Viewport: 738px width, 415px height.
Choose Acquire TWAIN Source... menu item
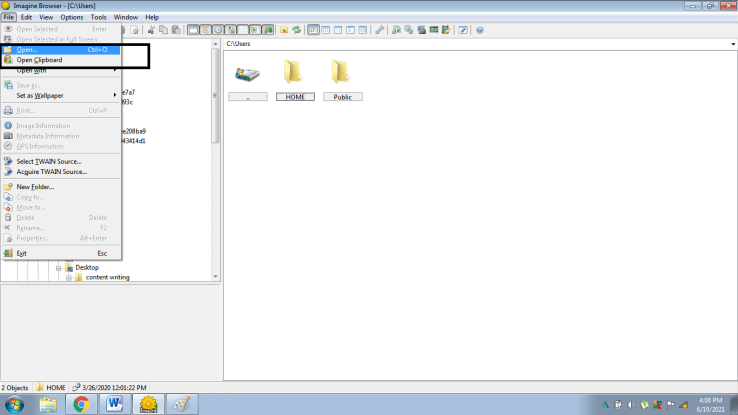[61, 172]
